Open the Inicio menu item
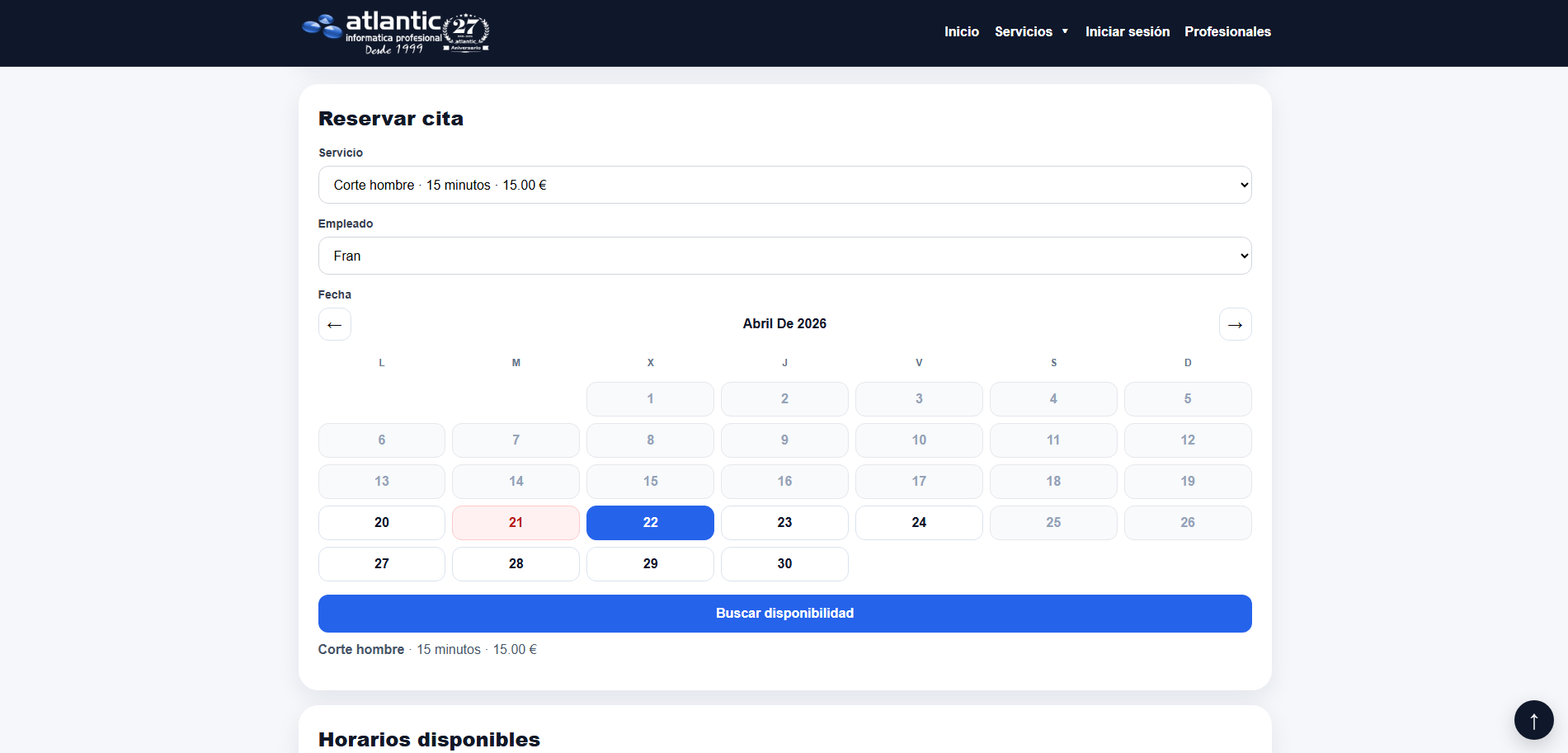Screen dimensions: 1568x753 pyautogui.click(x=961, y=32)
